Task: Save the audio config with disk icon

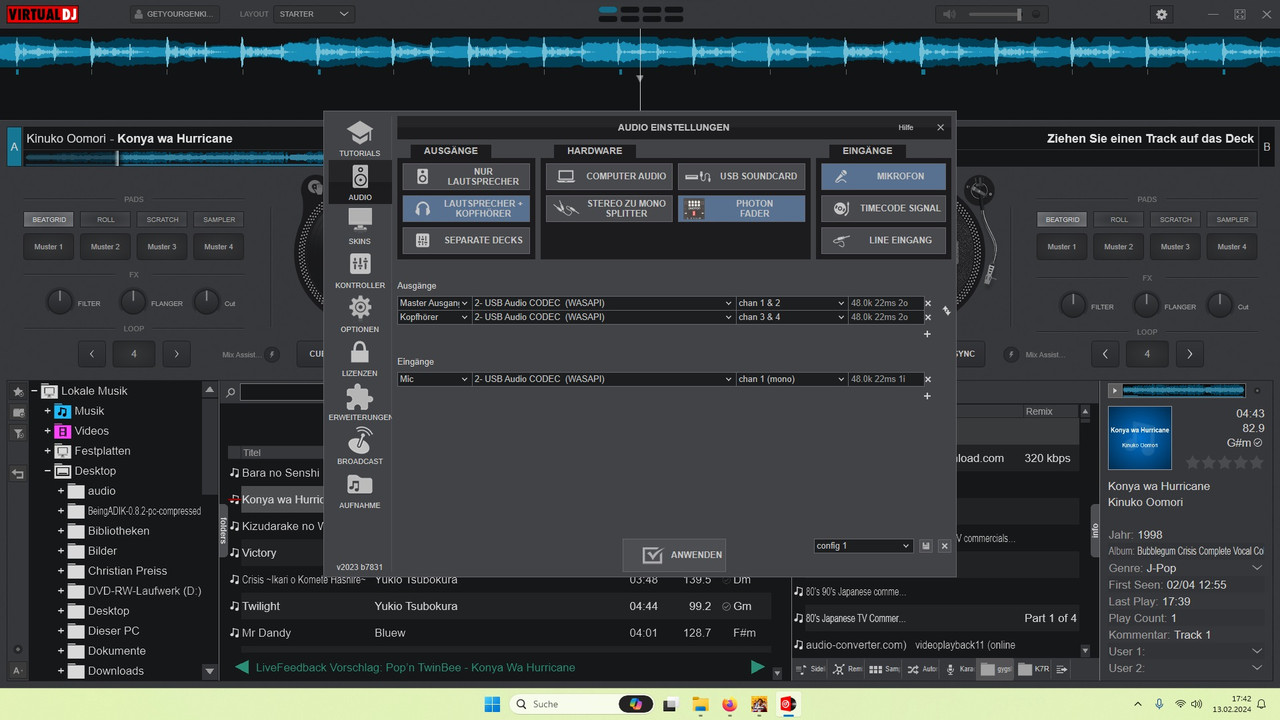Action: [x=926, y=546]
